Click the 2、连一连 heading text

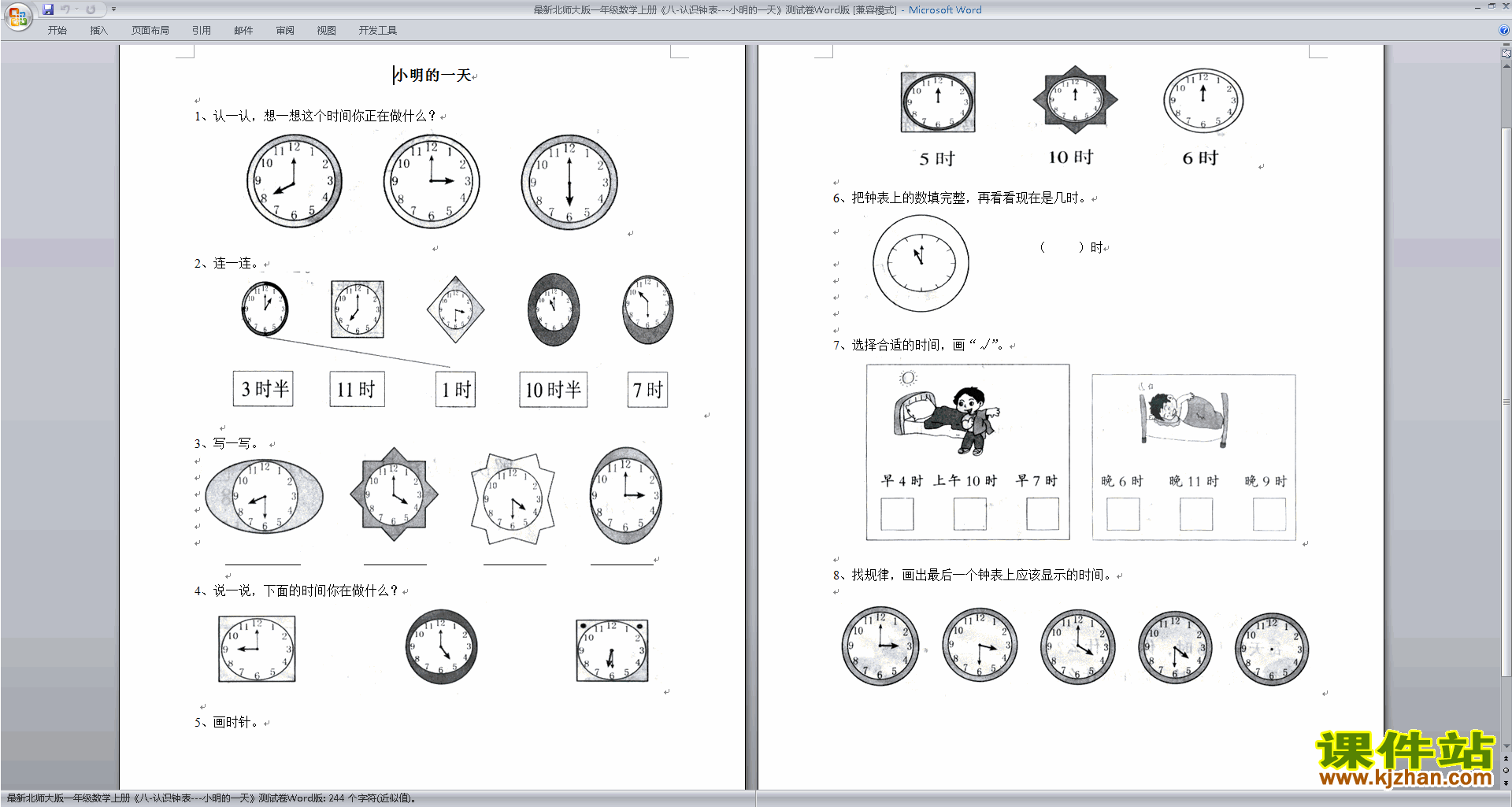(226, 263)
